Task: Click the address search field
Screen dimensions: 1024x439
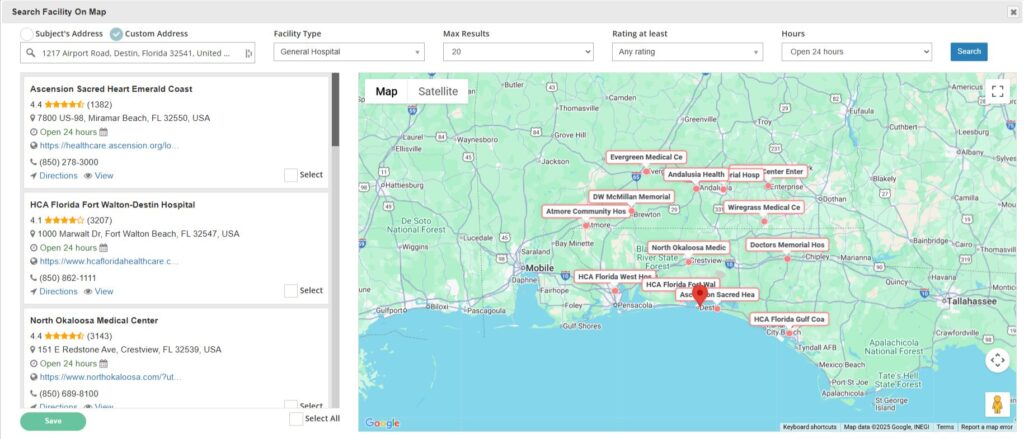Action: click(137, 53)
